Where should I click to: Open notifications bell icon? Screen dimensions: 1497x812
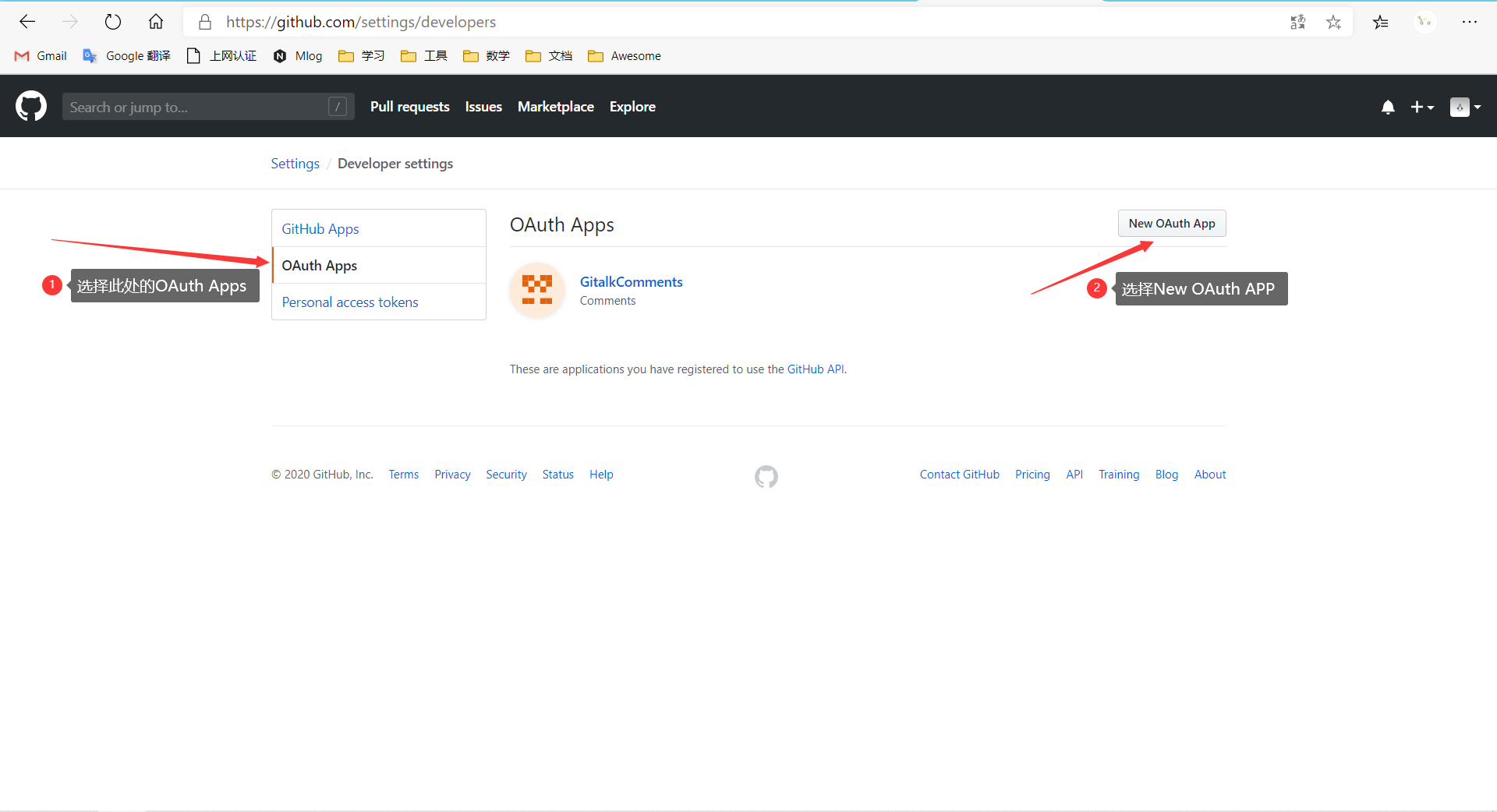point(1388,107)
